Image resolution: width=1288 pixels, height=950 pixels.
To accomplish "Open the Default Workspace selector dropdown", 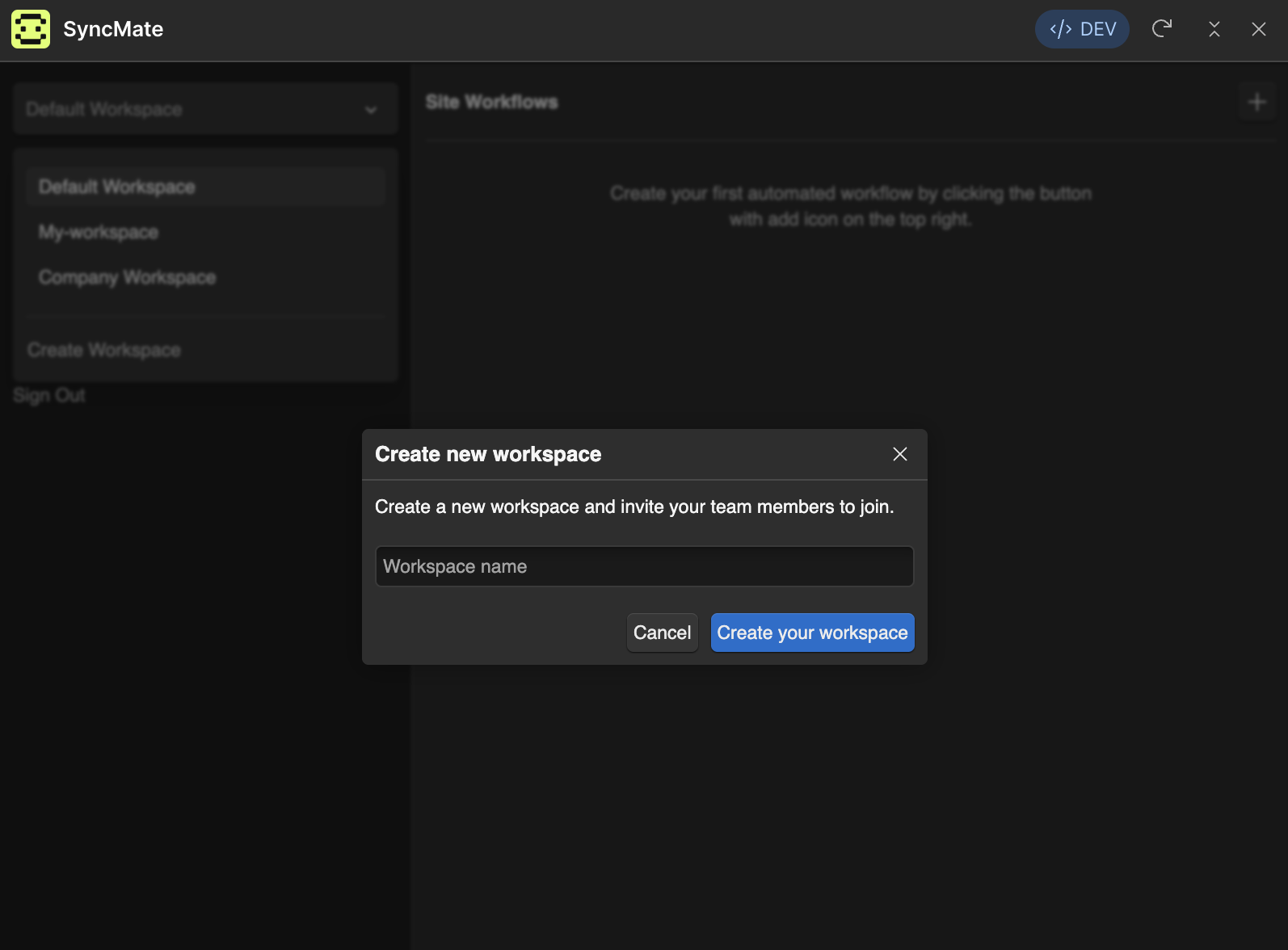I will (194, 109).
